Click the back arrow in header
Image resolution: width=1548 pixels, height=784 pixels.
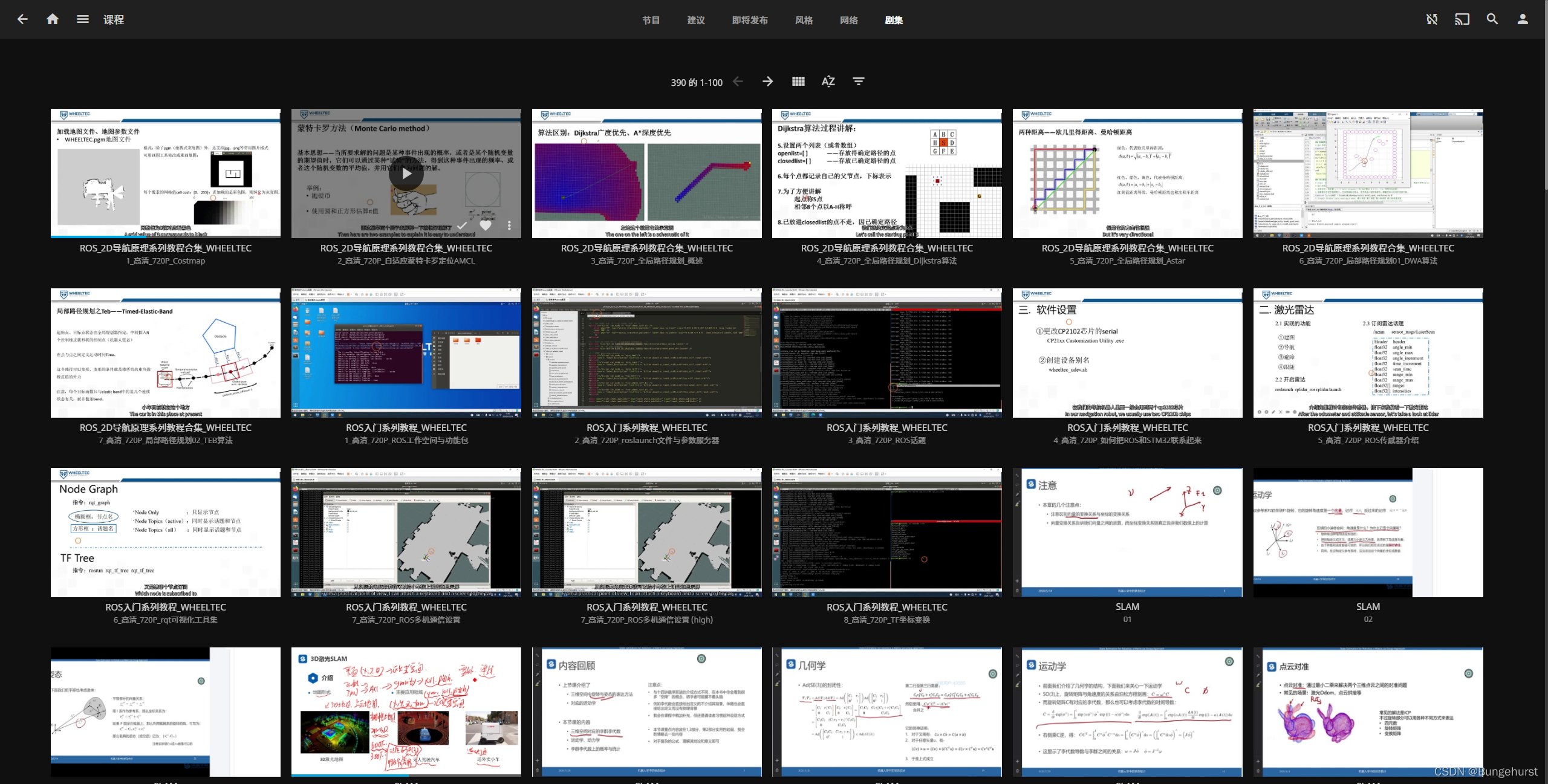[x=22, y=19]
